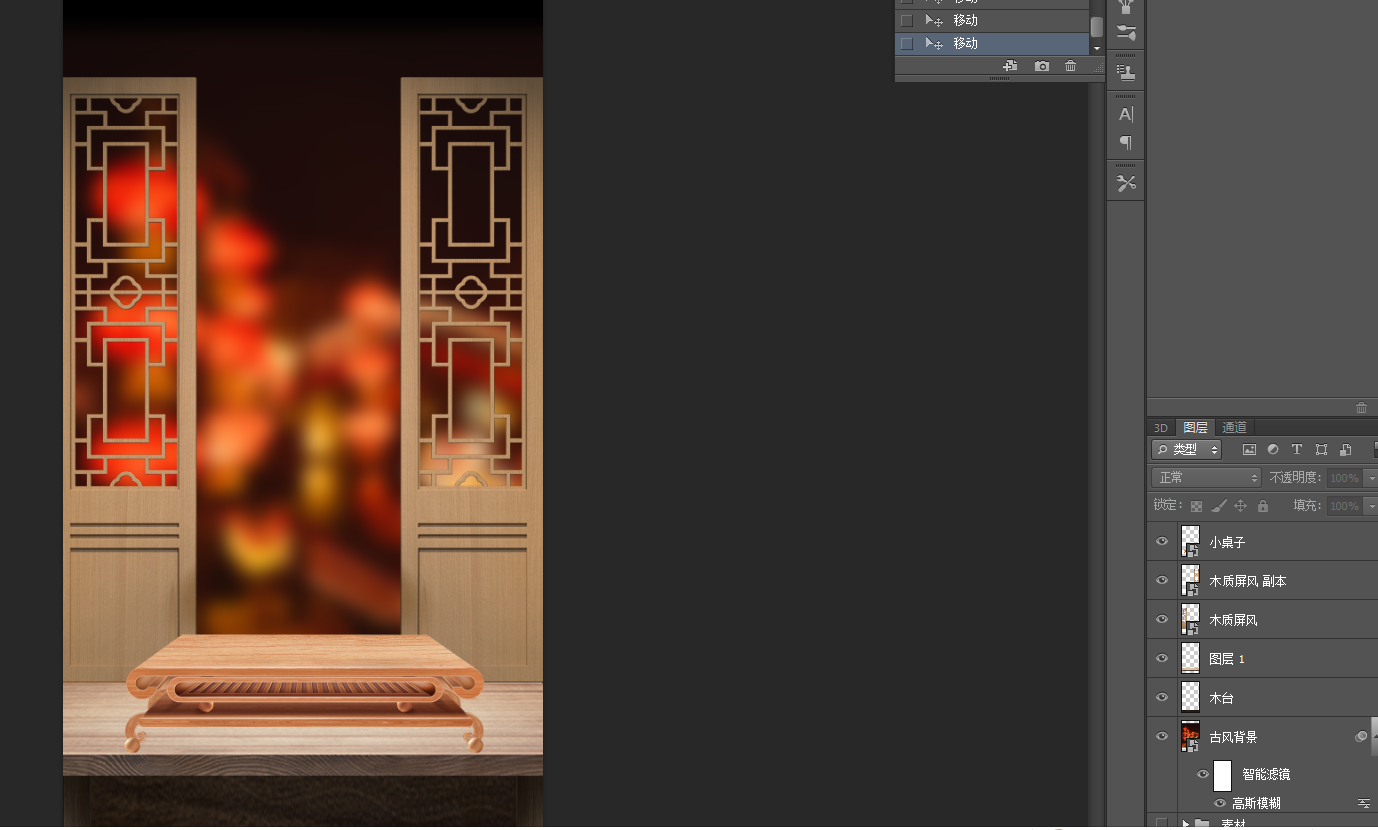The width and height of the screenshot is (1378, 830).
Task: Filter layers by pixel layers icon
Action: (1249, 450)
